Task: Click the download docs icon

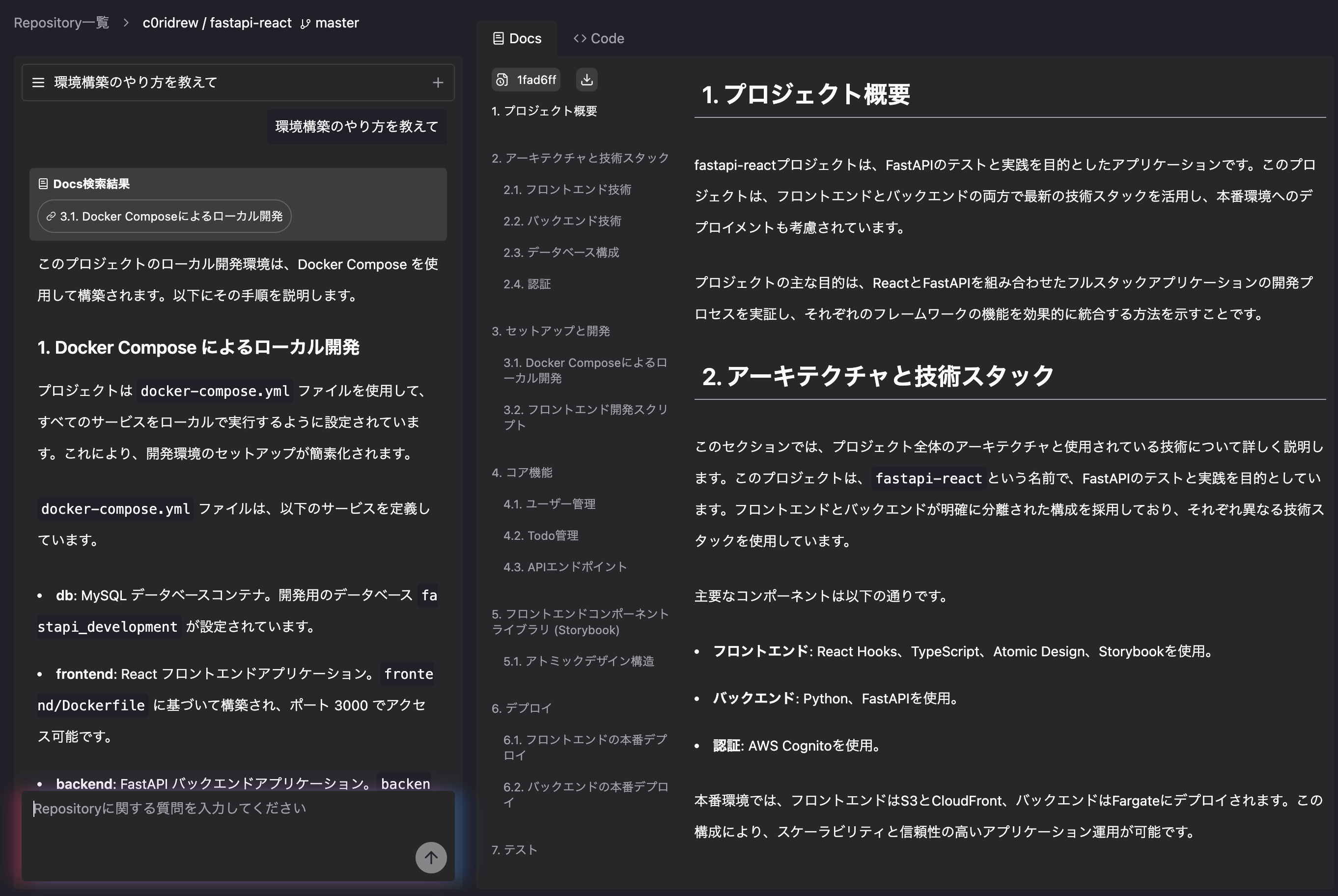Action: [x=587, y=80]
